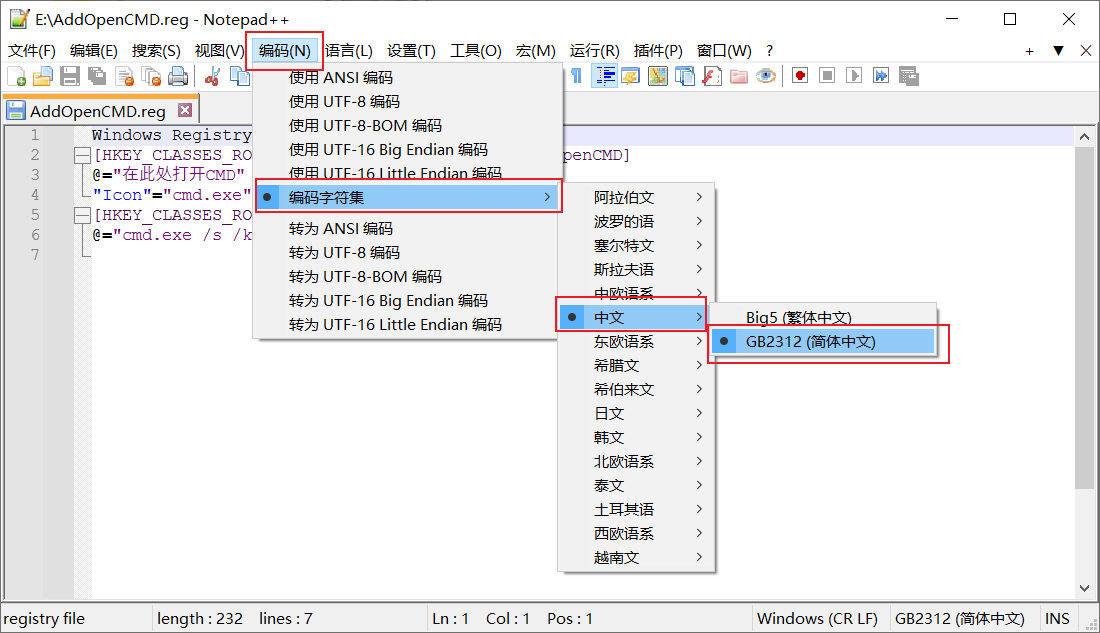
Task: Click the Play recorded macro icon
Action: 854,76
